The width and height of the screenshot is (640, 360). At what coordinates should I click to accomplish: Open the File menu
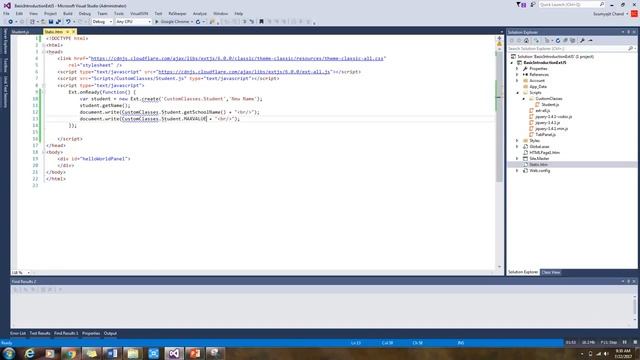pos(6,13)
